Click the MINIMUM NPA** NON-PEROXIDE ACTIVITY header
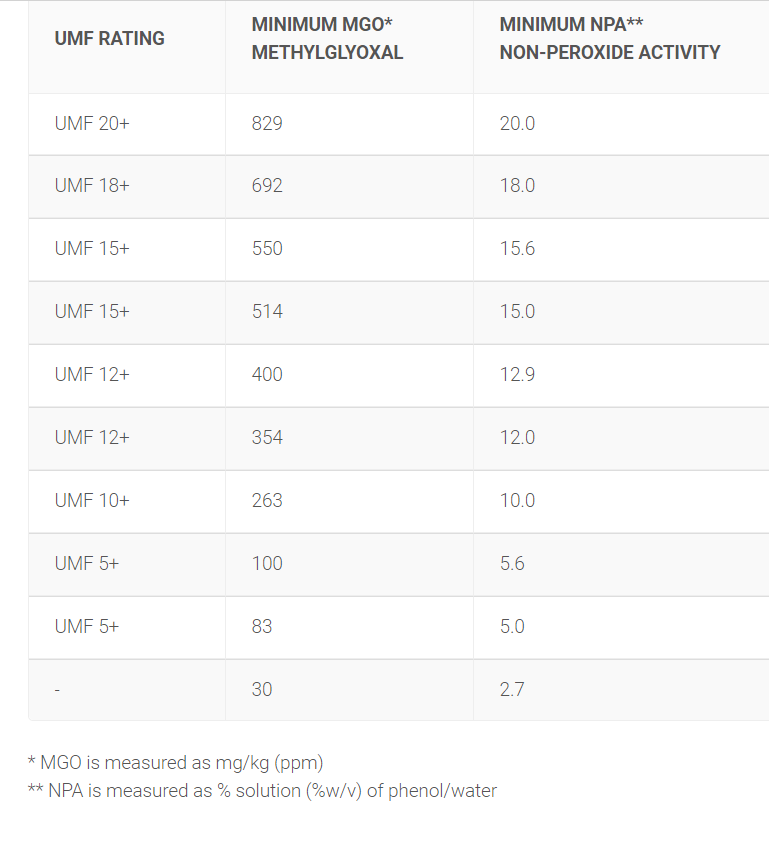Screen dimensions: 769x853 coord(610,39)
